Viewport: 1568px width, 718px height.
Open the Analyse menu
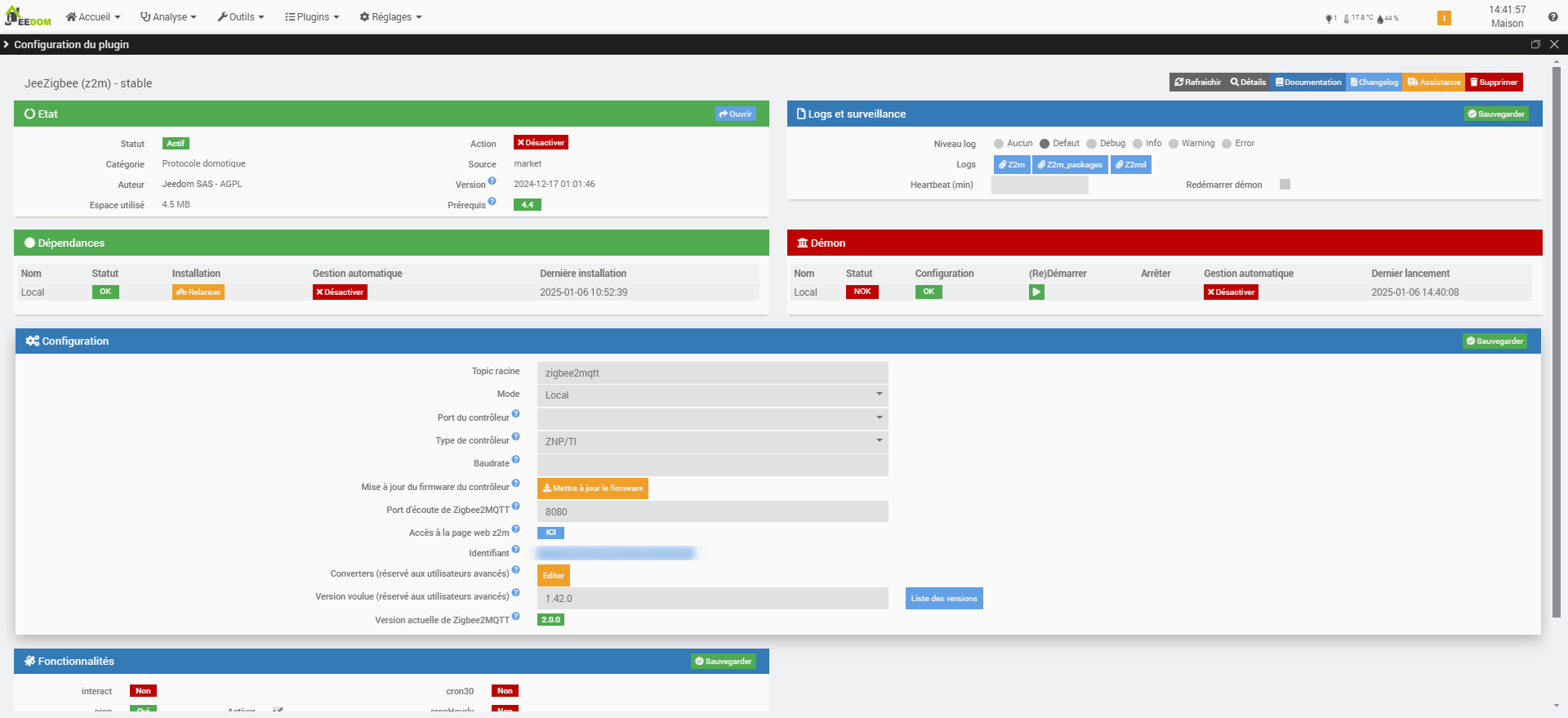coord(168,17)
